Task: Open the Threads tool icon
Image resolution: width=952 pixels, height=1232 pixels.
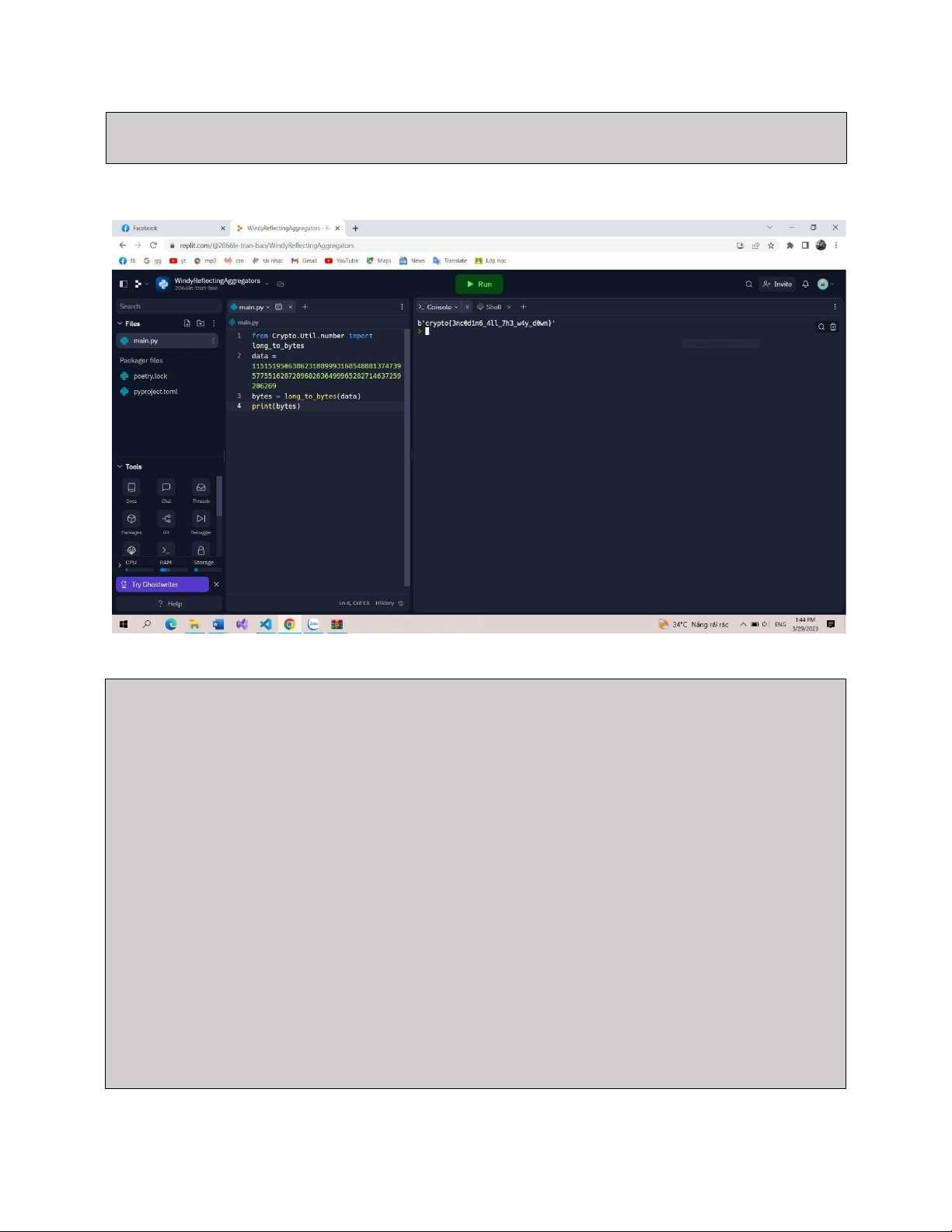Action: click(201, 487)
